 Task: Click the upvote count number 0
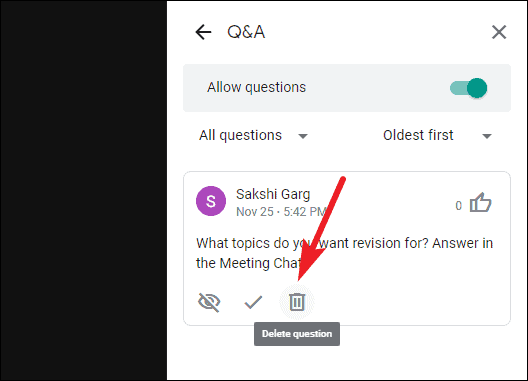click(458, 205)
